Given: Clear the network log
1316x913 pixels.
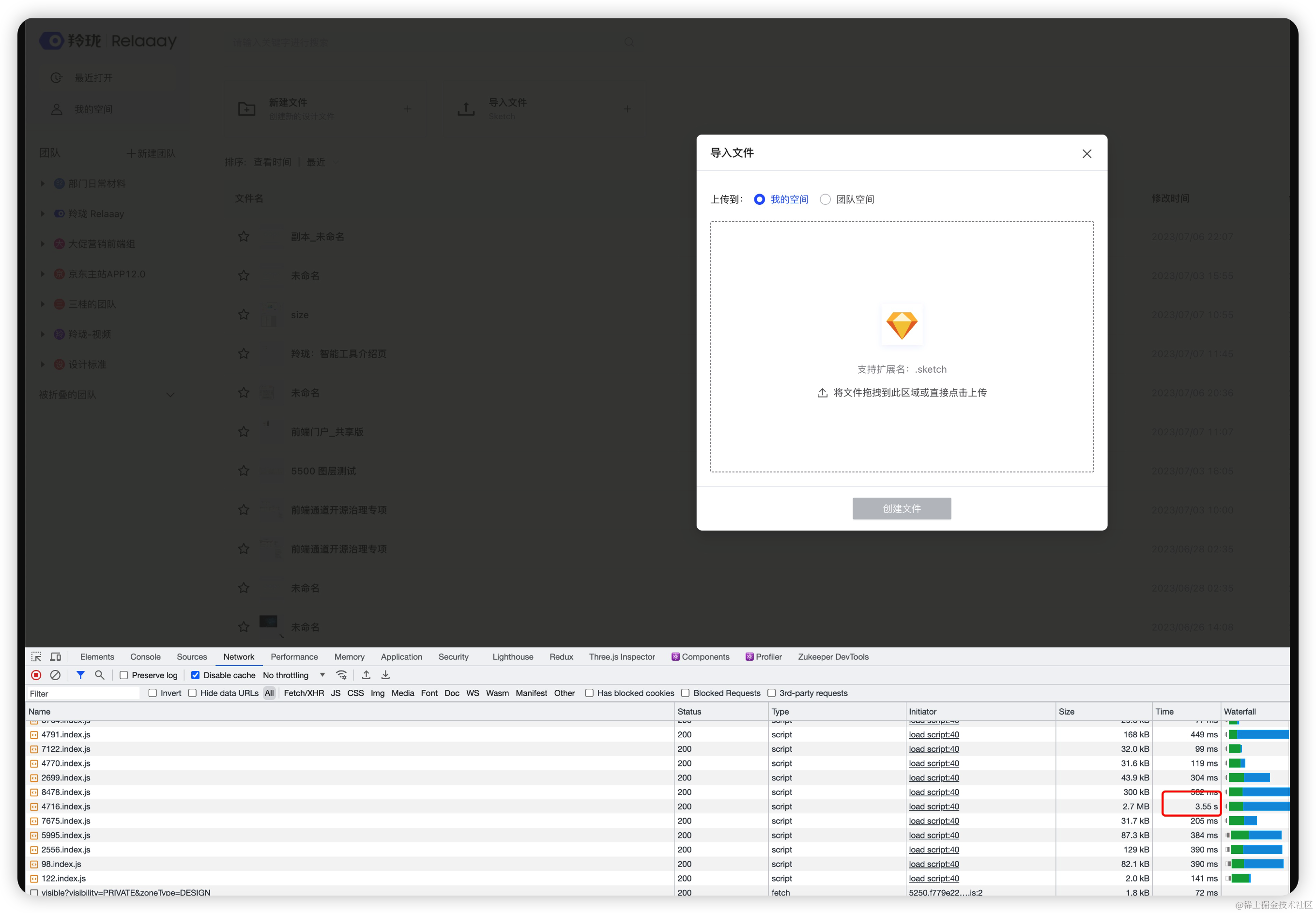Looking at the screenshot, I should [x=56, y=675].
